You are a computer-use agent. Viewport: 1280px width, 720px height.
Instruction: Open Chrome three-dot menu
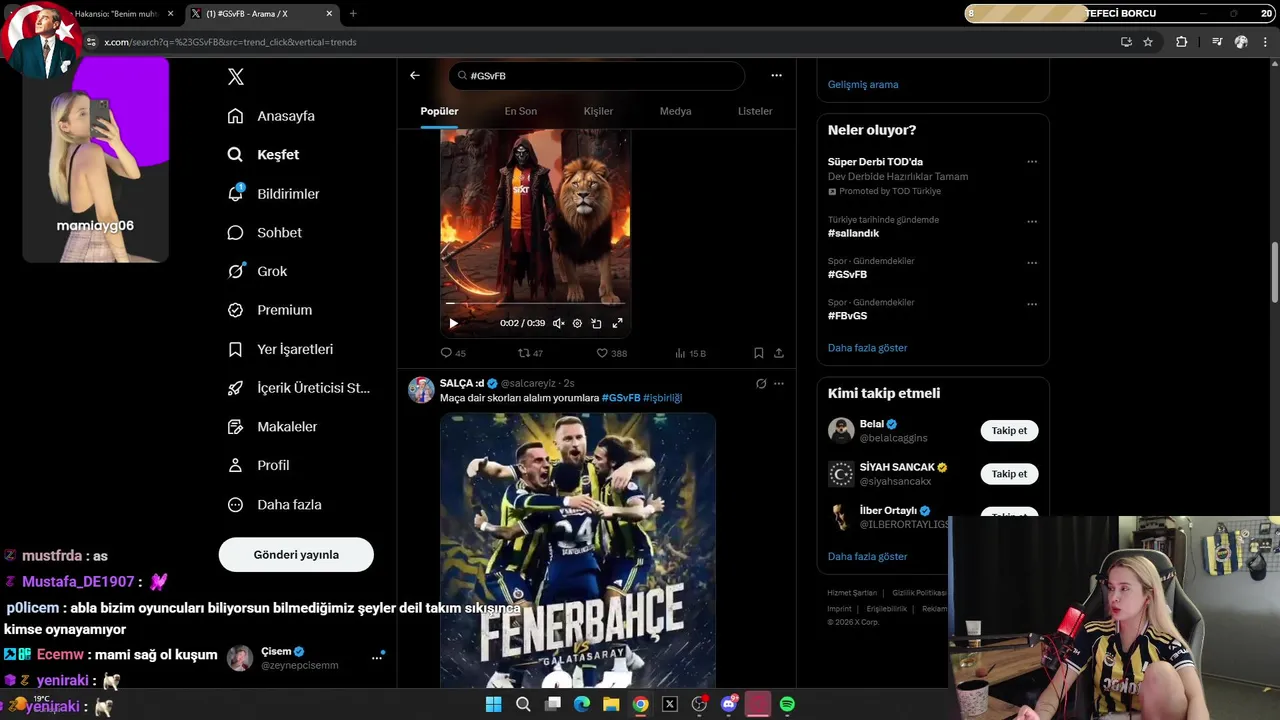point(1266,42)
